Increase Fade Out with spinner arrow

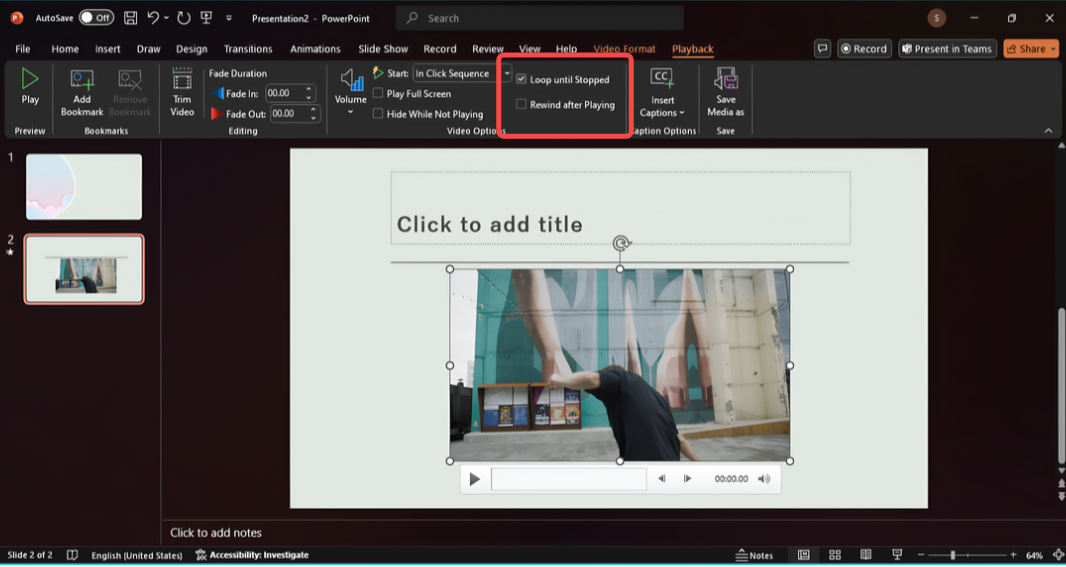(313, 109)
